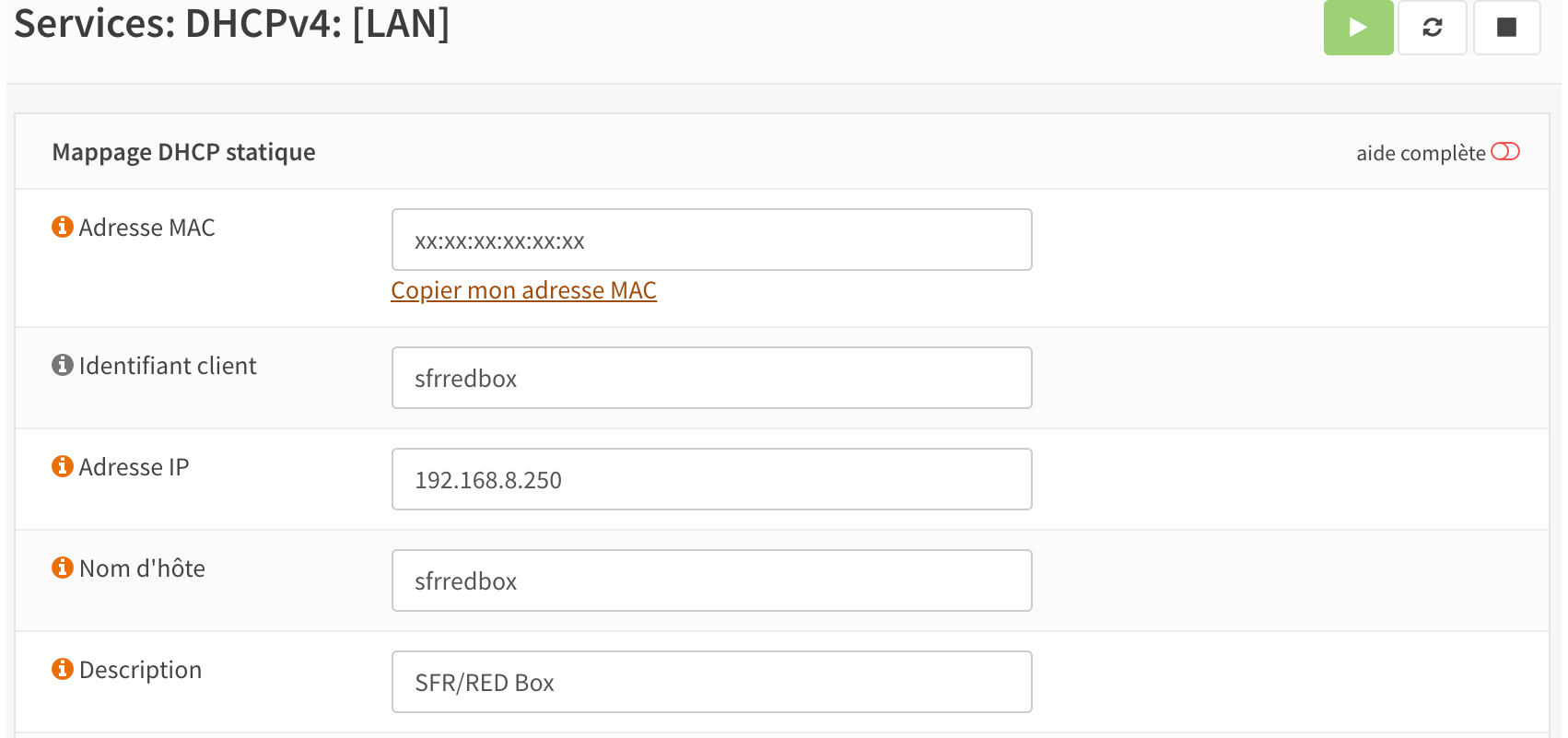Select the Nom d'hôte input box
The width and height of the screenshot is (1568, 738).
[x=711, y=581]
